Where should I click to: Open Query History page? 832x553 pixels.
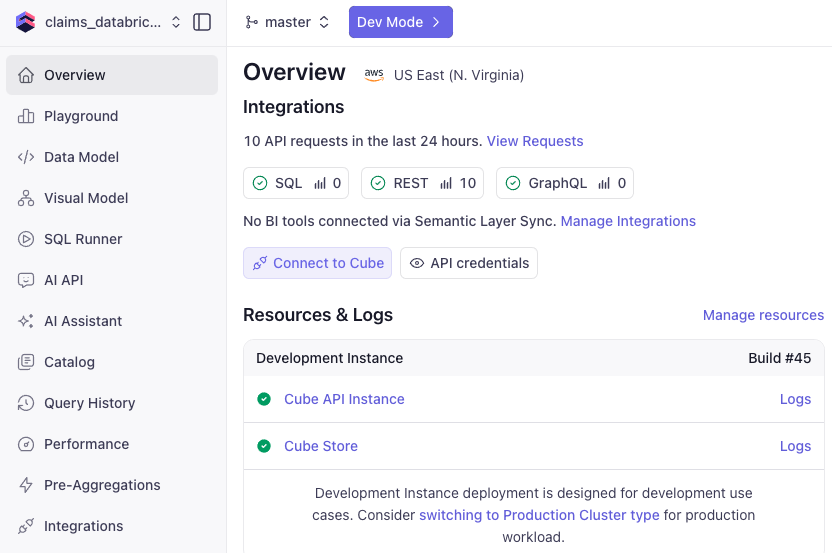click(112, 403)
